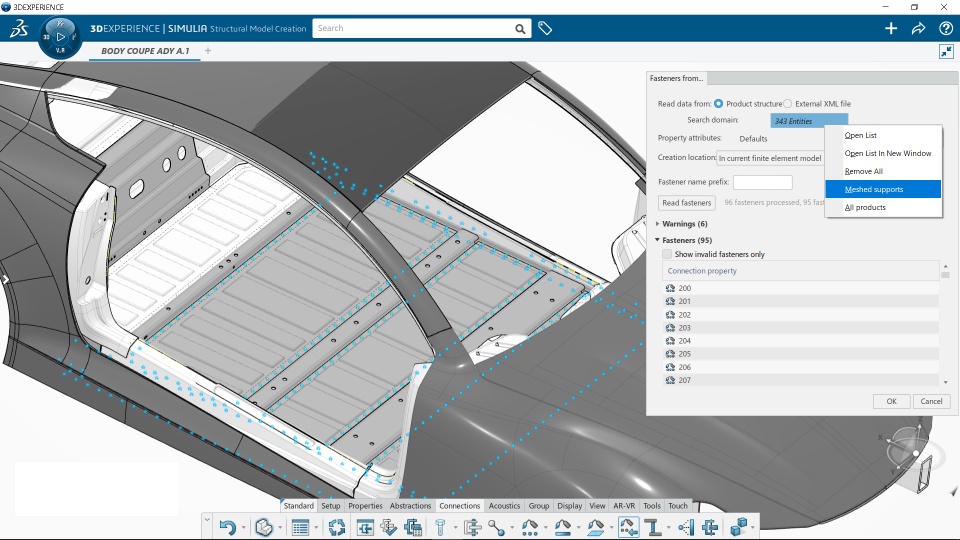Click the 3DS logo icon
Image resolution: width=960 pixels, height=540 pixels.
tap(19, 28)
